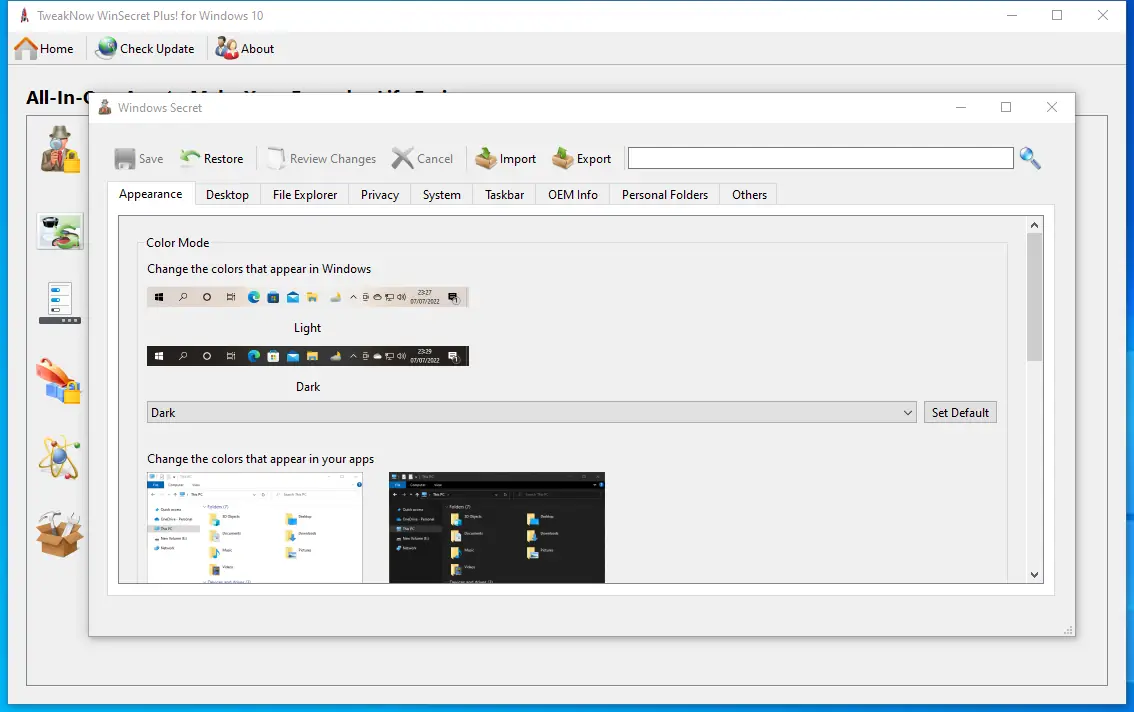1134x712 pixels.
Task: Expand the Windows color mode dropdown showing Dark
Action: tap(532, 412)
